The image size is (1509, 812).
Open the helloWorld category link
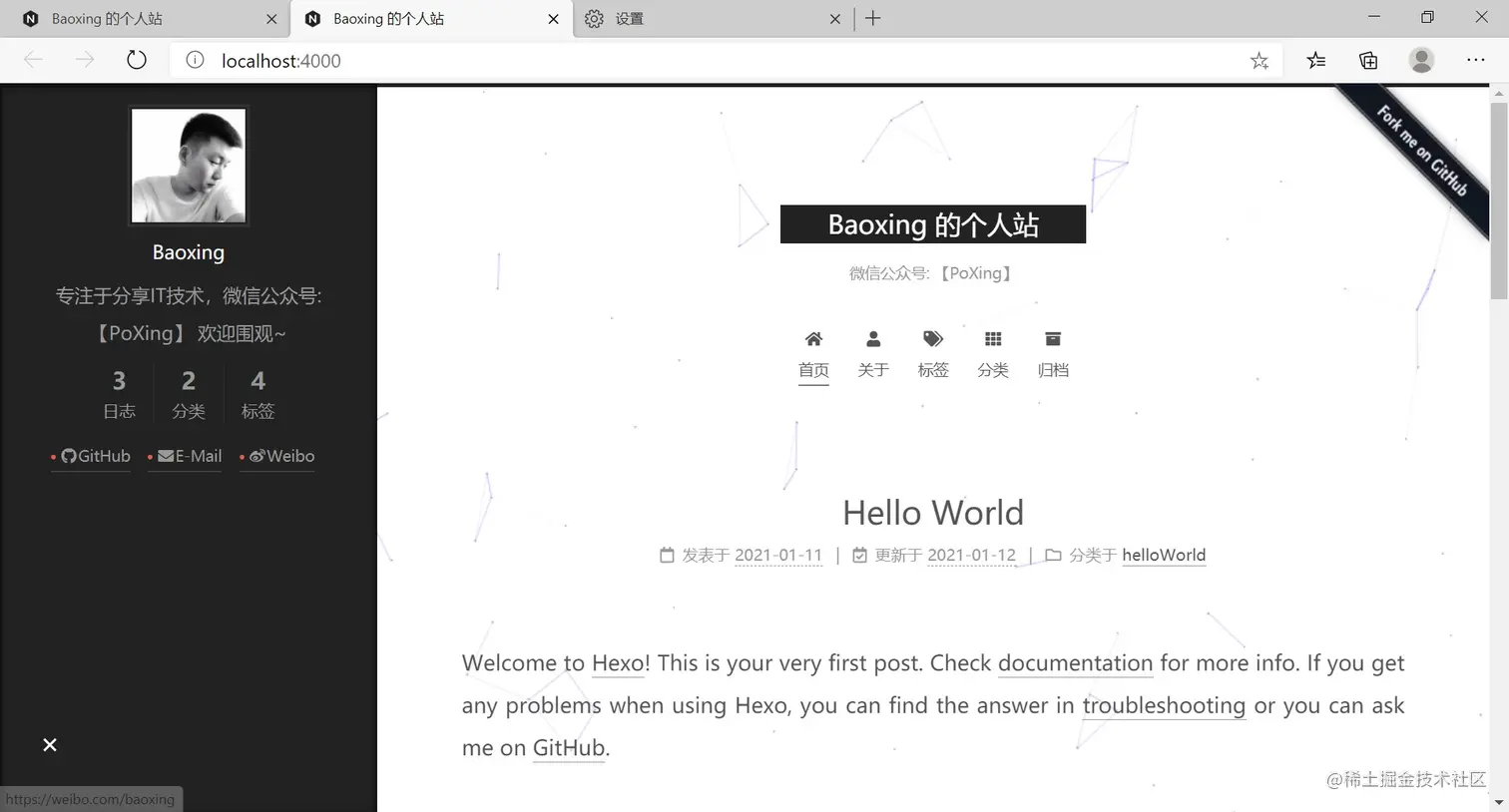click(x=1164, y=556)
